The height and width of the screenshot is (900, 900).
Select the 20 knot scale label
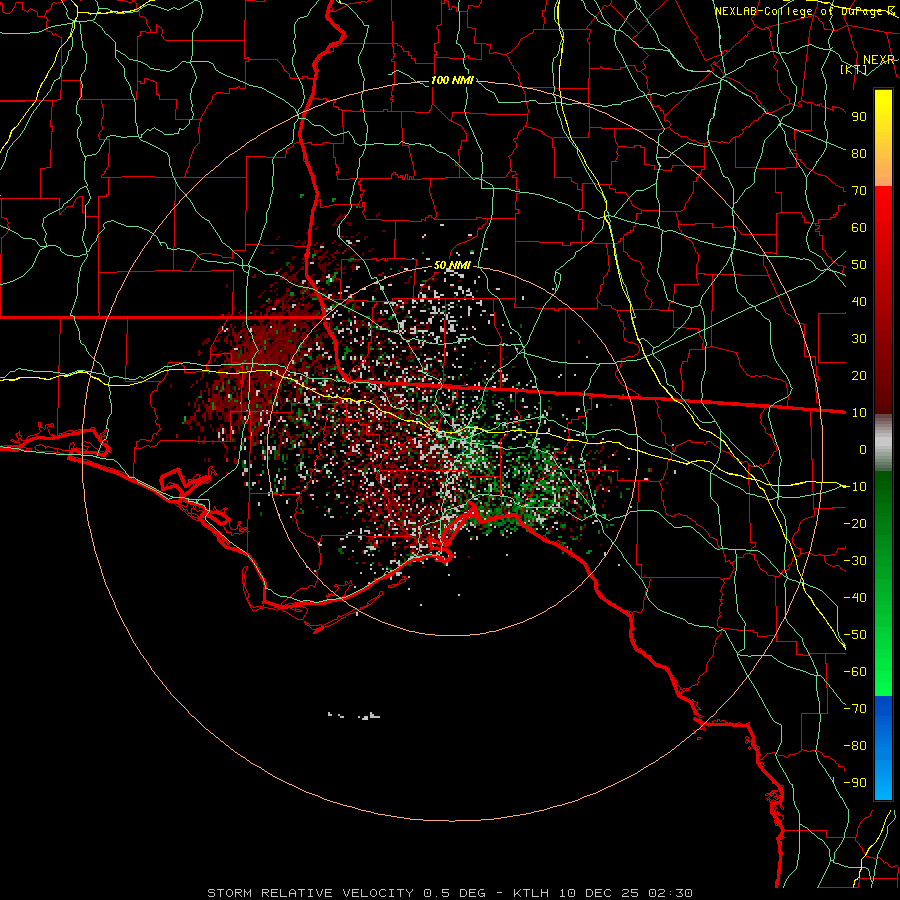(859, 376)
